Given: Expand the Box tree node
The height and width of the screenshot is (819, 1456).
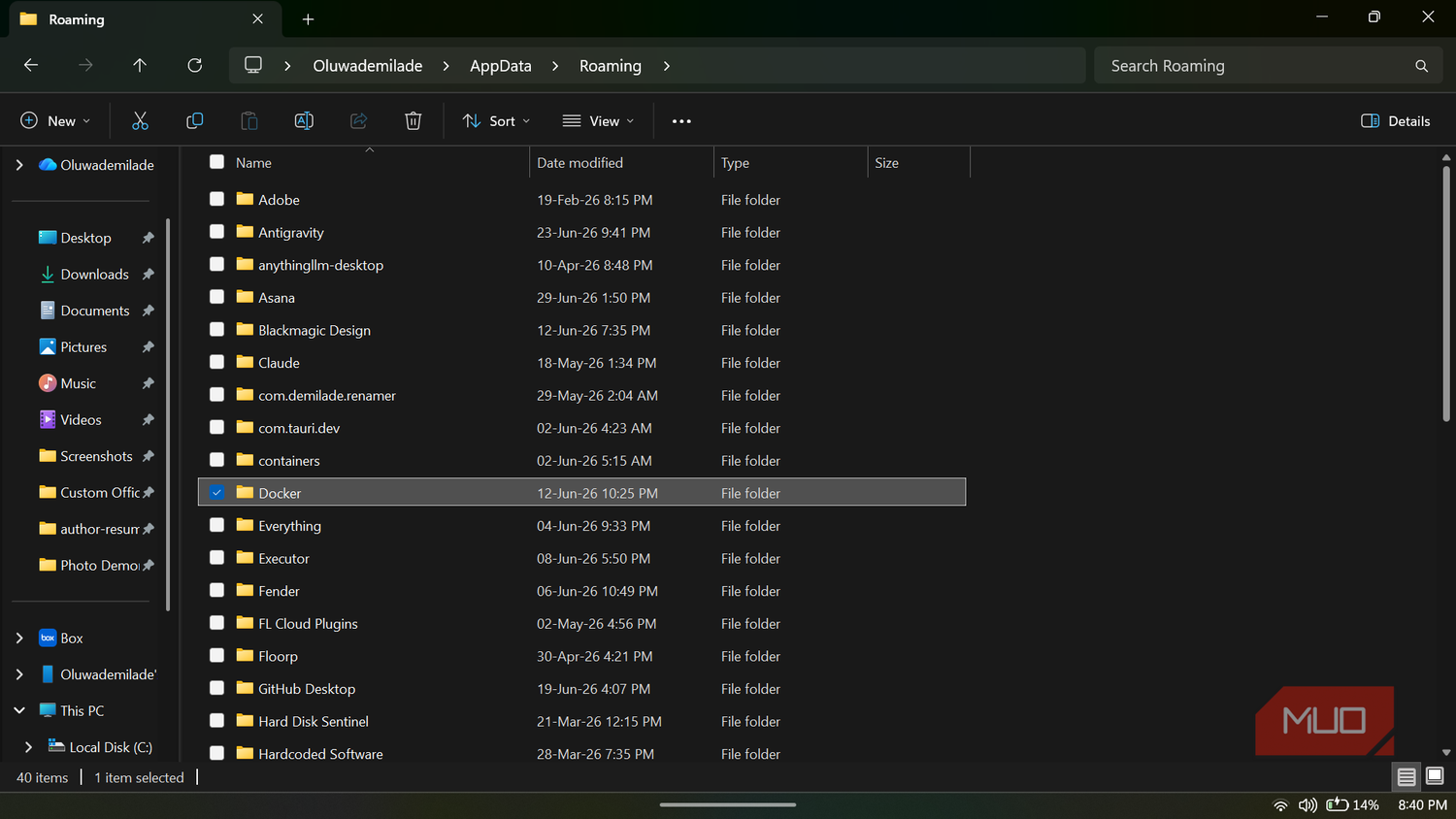Looking at the screenshot, I should 19,638.
